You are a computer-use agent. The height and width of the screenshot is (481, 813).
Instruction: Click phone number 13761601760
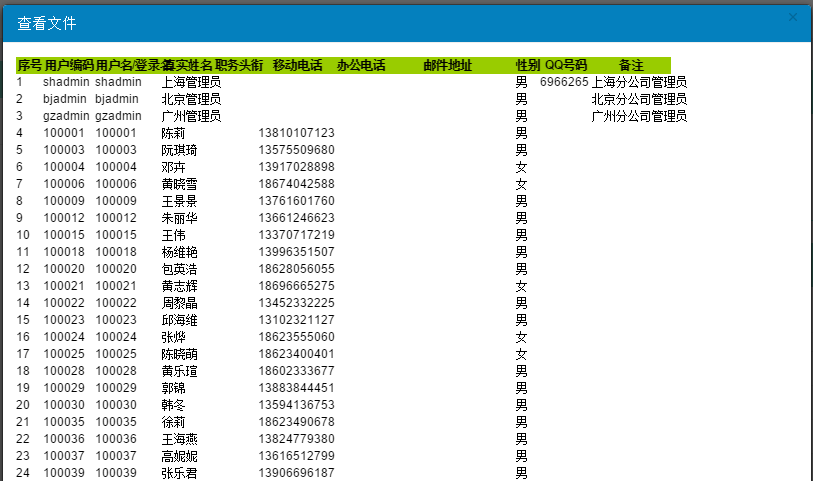(x=297, y=201)
